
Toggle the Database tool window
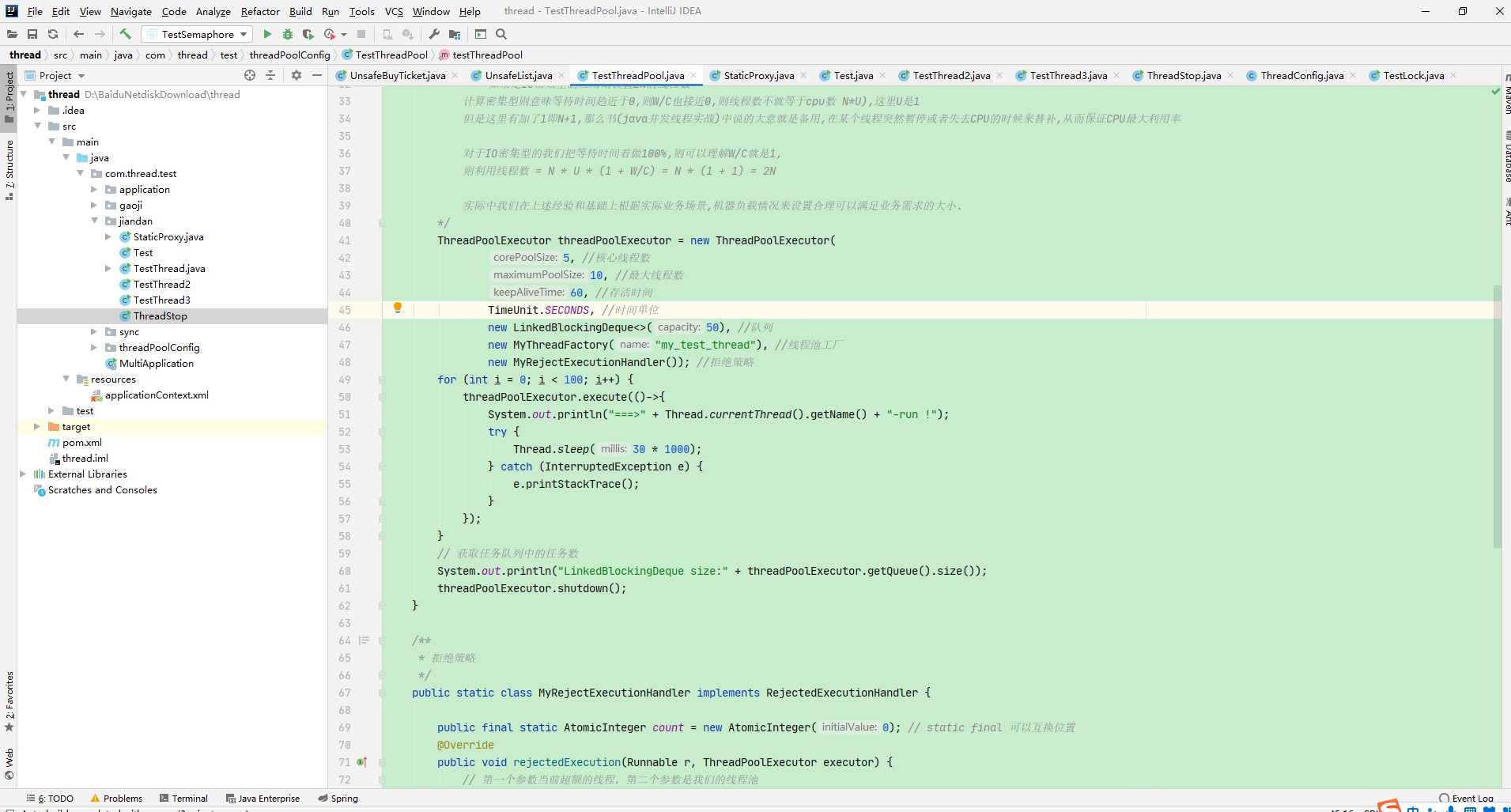point(1506,156)
